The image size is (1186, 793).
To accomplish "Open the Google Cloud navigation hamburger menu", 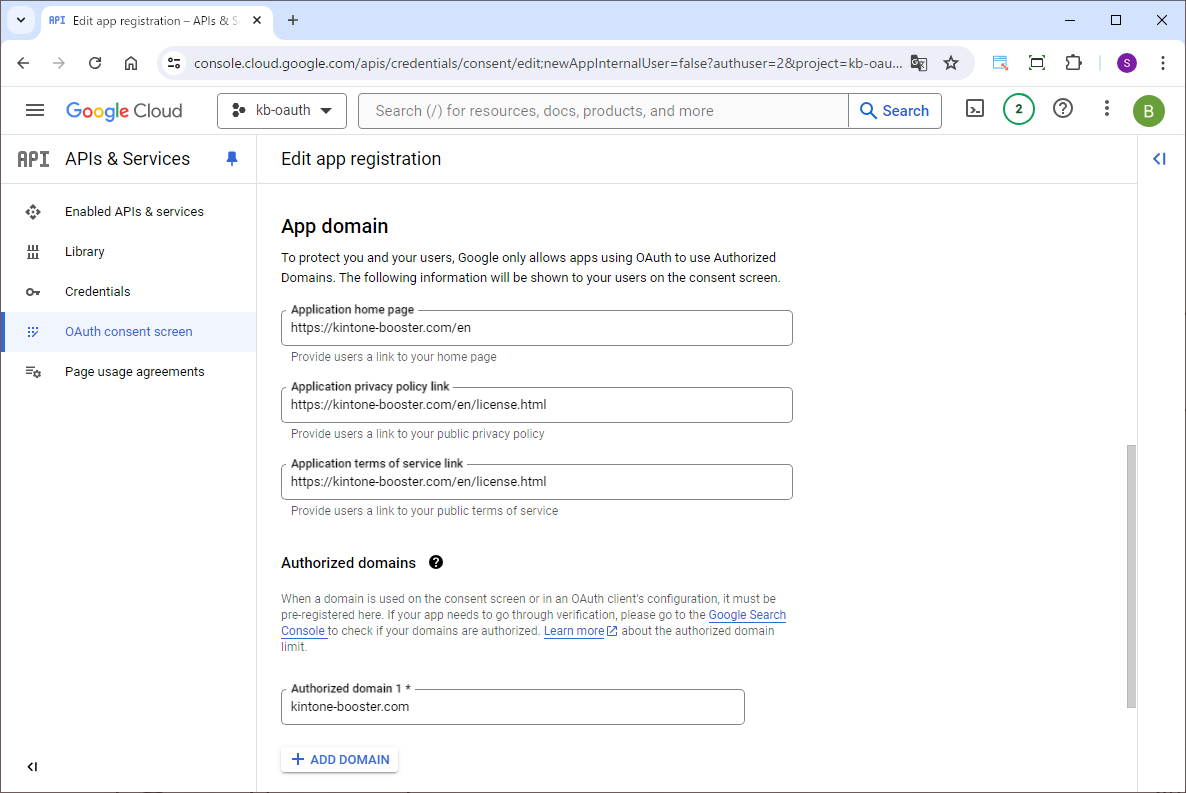I will [35, 110].
